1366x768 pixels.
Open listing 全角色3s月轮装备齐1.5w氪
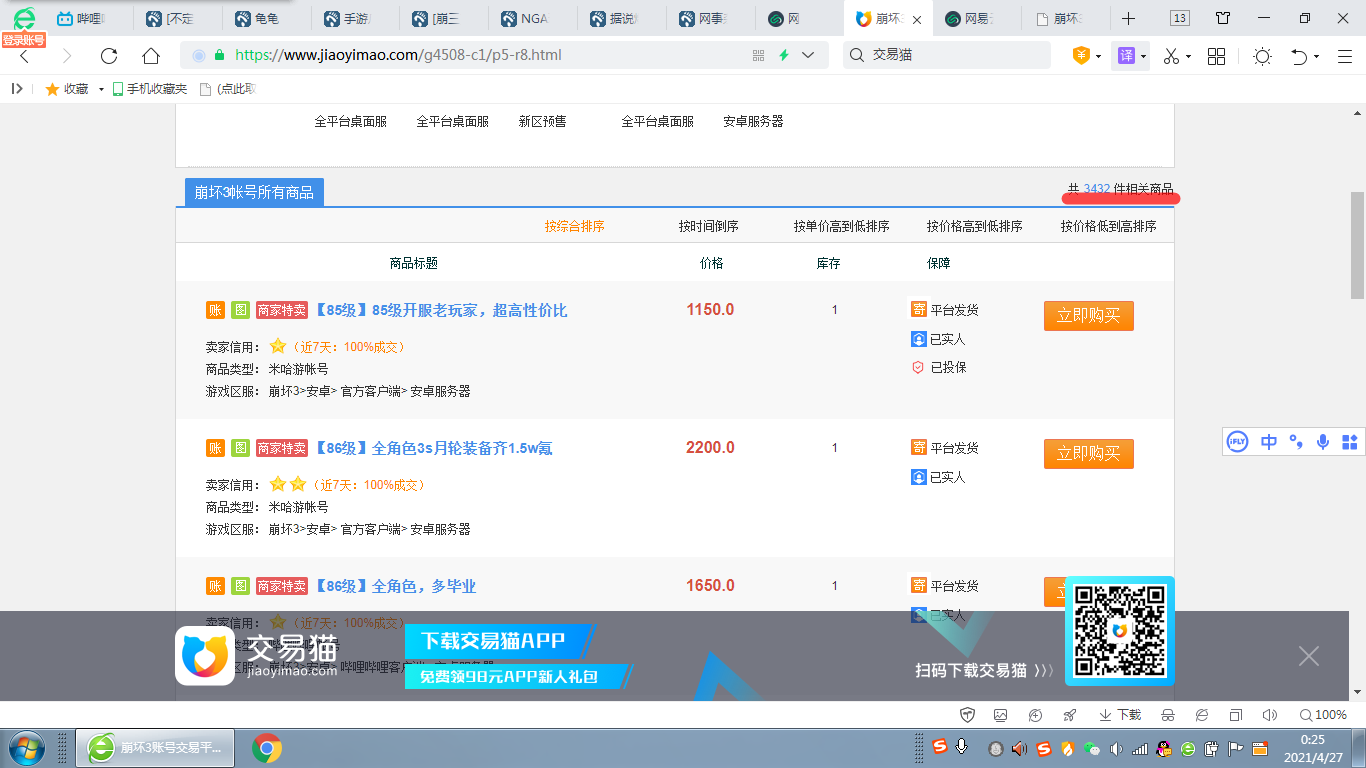pos(433,448)
